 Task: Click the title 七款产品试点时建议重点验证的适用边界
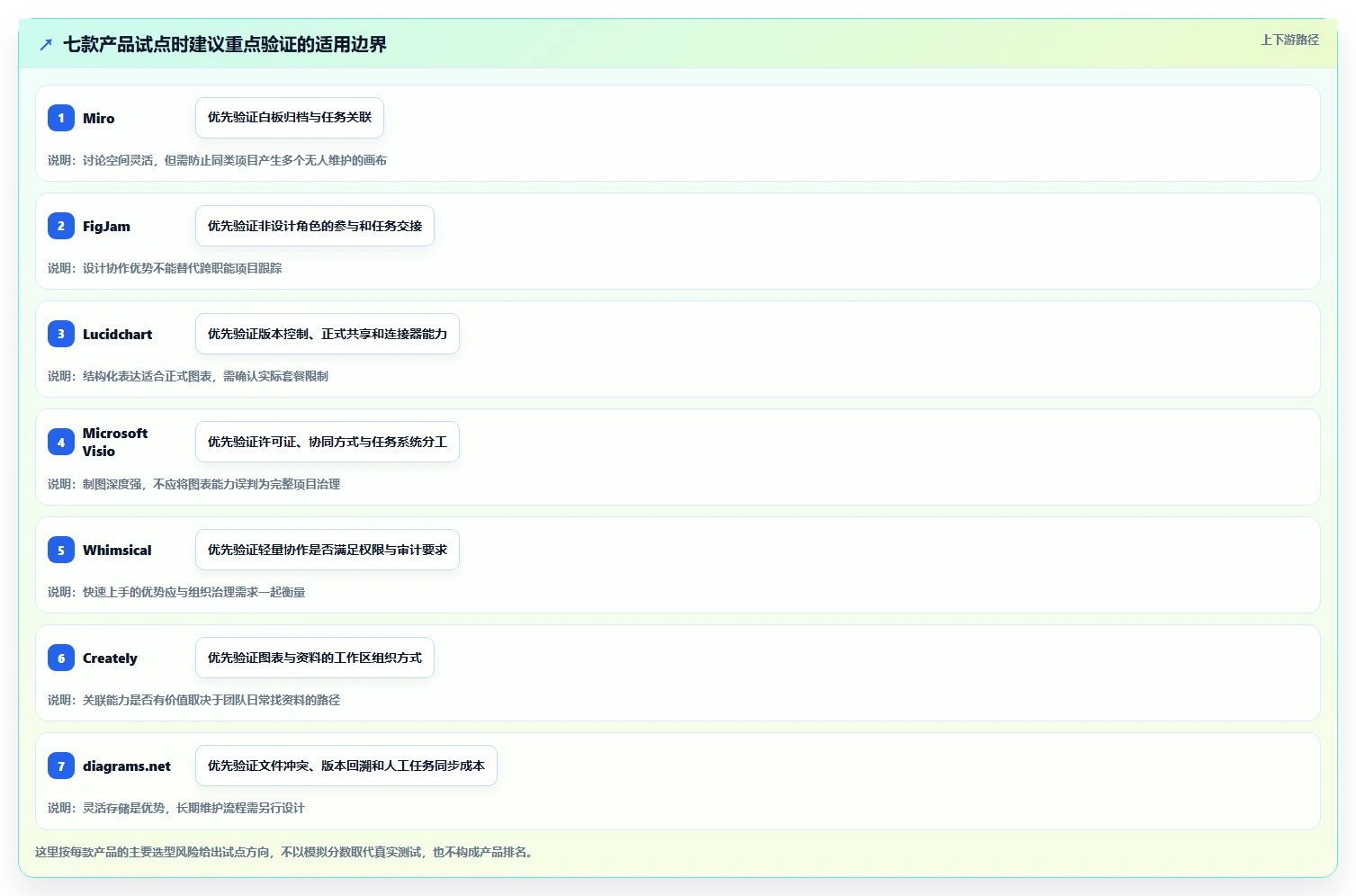click(x=225, y=44)
